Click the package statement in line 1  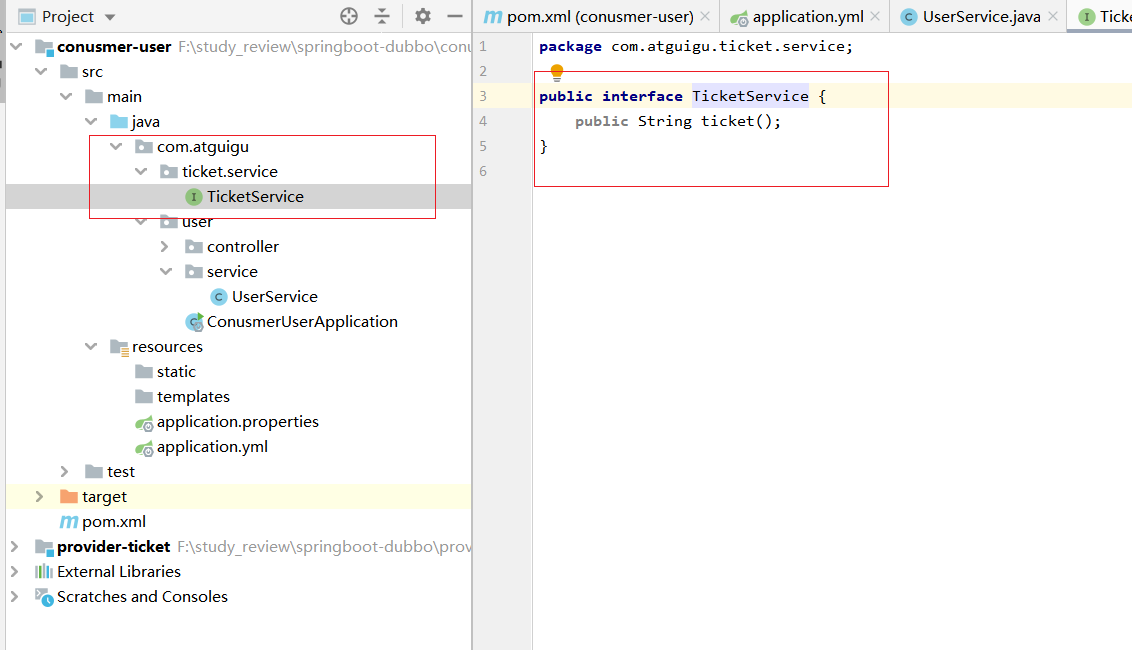(x=695, y=46)
